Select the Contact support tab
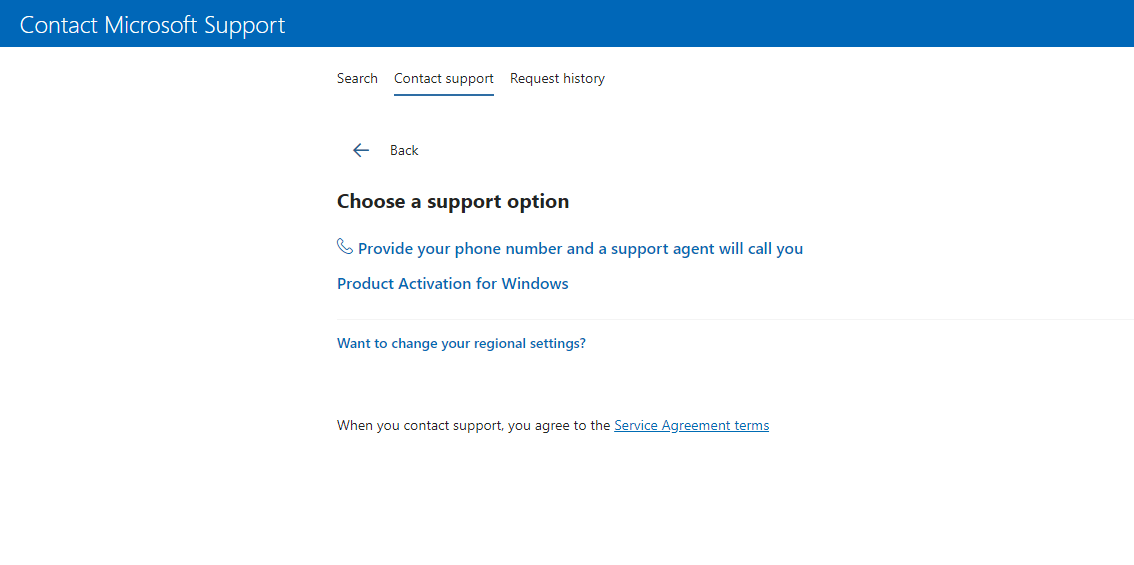Image resolution: width=1134 pixels, height=565 pixels. [444, 78]
